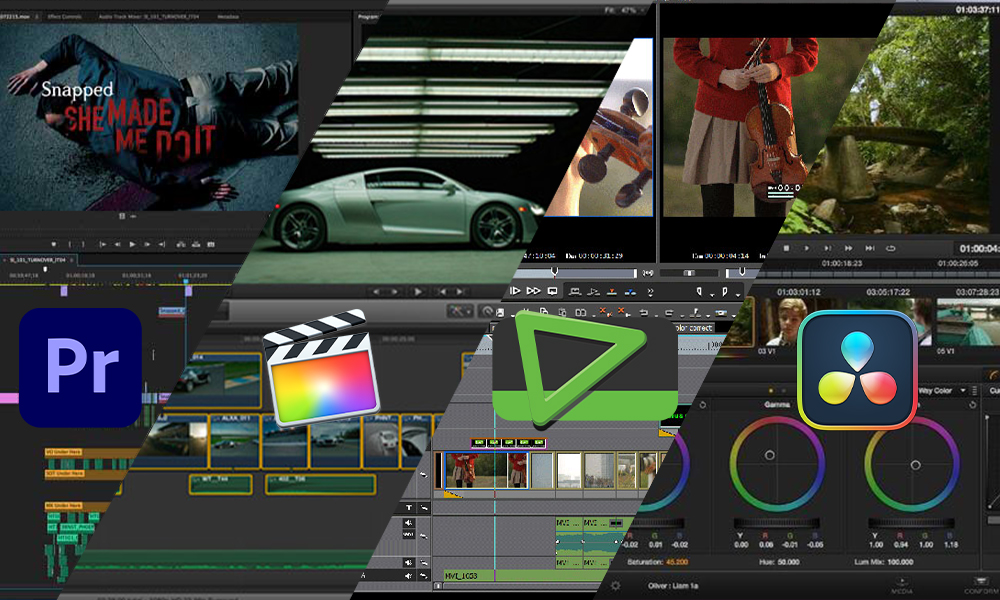Play DaVinci Resolve viewer
Image resolution: width=1000 pixels, height=600 pixels.
tap(807, 248)
